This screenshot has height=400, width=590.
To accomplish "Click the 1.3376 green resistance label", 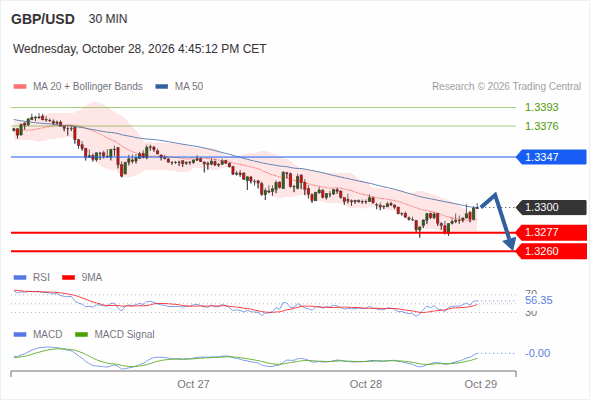I will (541, 126).
